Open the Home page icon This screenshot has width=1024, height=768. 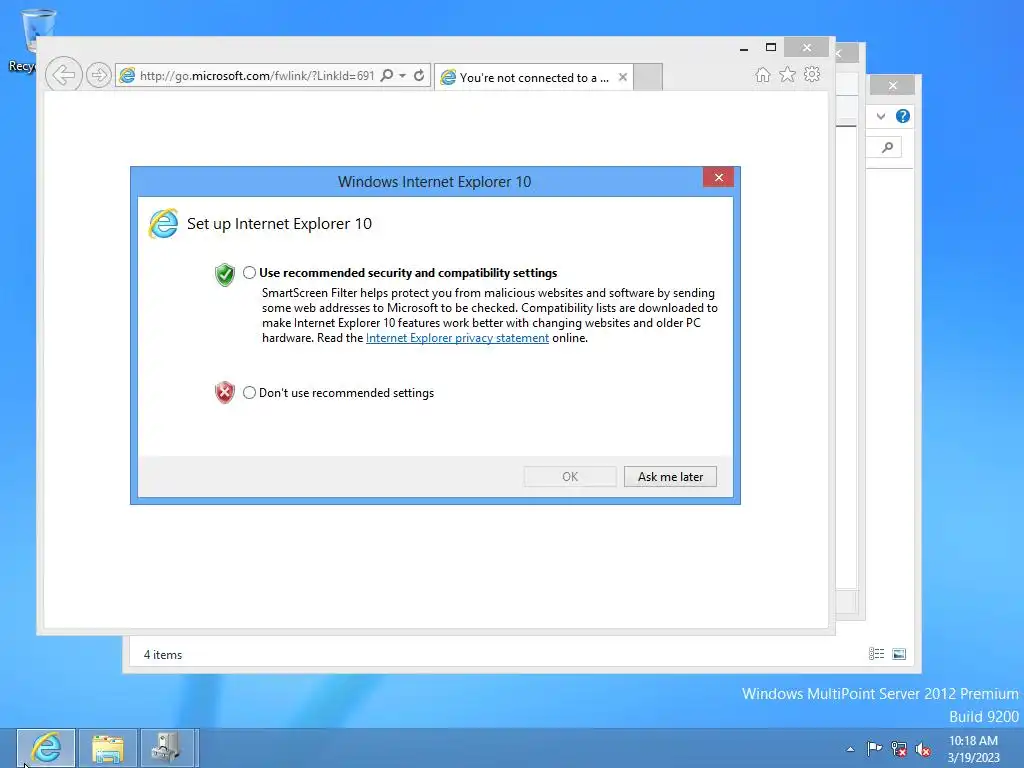(762, 75)
